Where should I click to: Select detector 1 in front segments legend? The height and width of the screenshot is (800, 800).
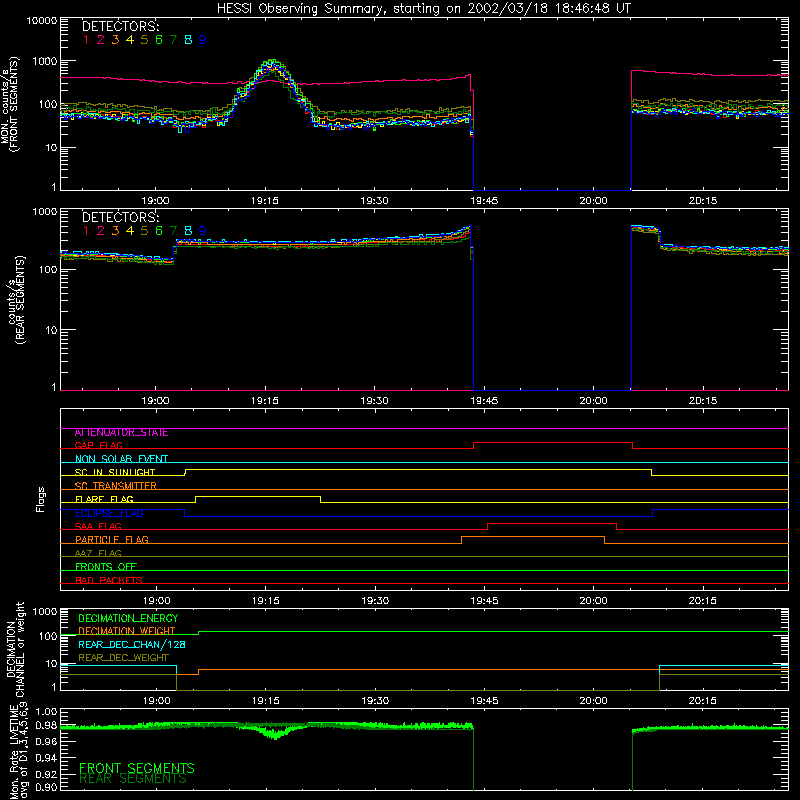coord(86,40)
